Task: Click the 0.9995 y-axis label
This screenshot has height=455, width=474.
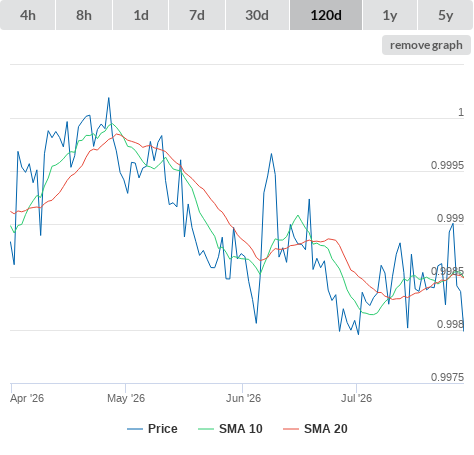Action: pyautogui.click(x=447, y=165)
